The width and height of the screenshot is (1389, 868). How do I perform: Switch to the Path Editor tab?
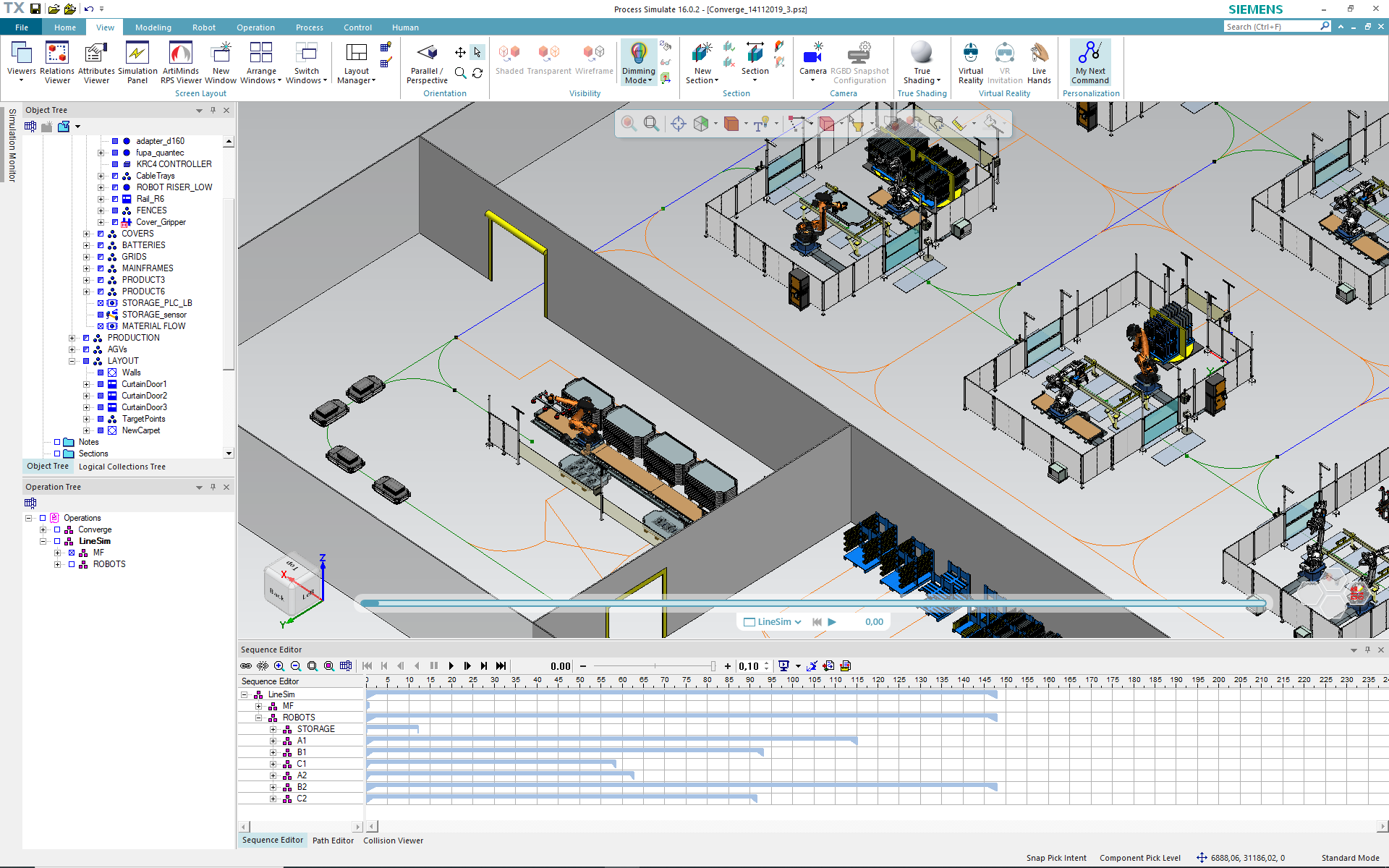pyautogui.click(x=333, y=841)
